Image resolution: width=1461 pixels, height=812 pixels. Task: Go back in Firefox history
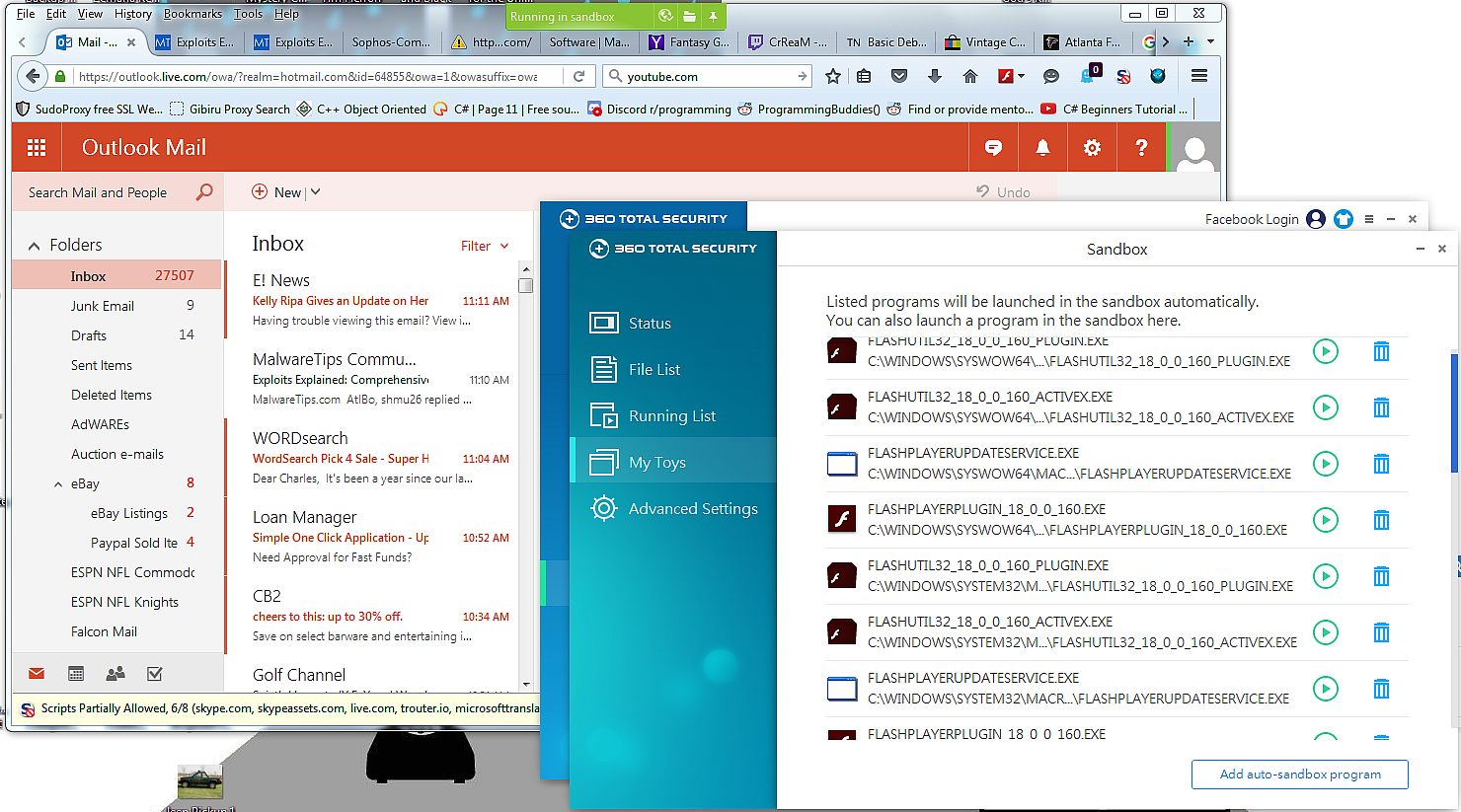pyautogui.click(x=34, y=76)
